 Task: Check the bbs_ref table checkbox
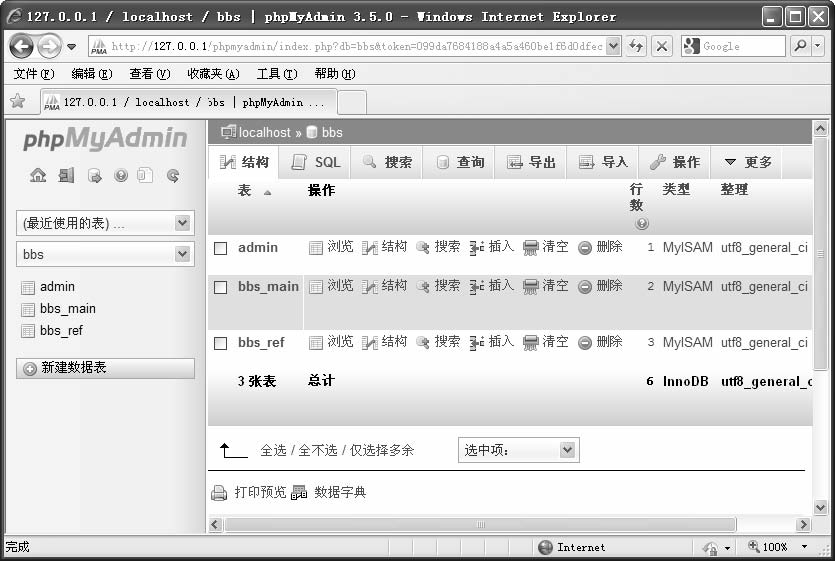coord(220,343)
